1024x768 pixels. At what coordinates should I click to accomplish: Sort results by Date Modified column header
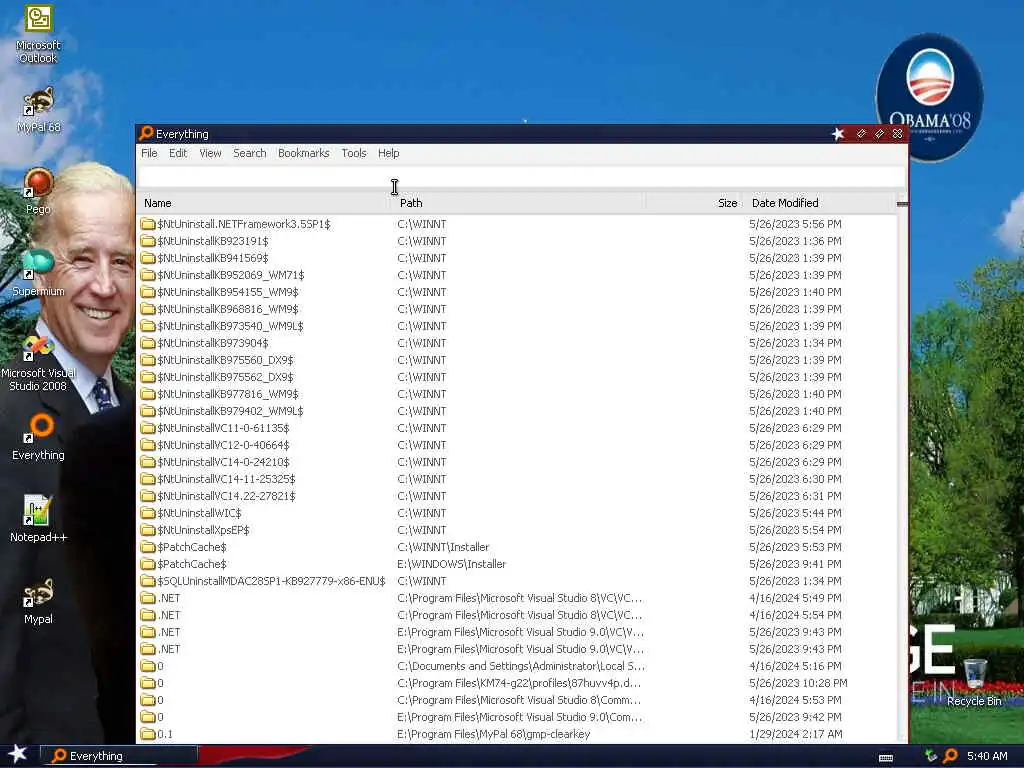click(820, 203)
